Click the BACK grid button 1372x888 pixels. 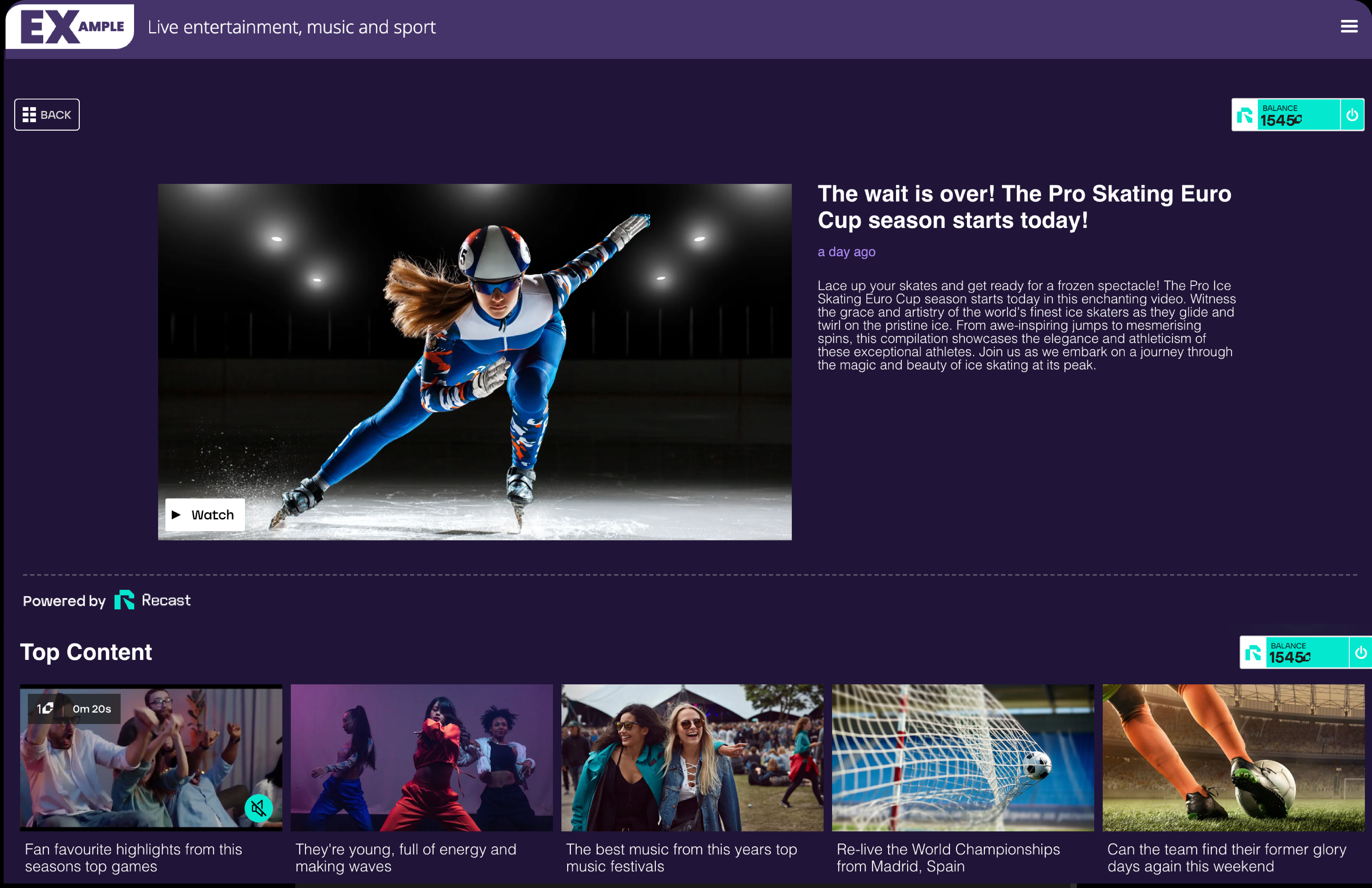point(47,115)
